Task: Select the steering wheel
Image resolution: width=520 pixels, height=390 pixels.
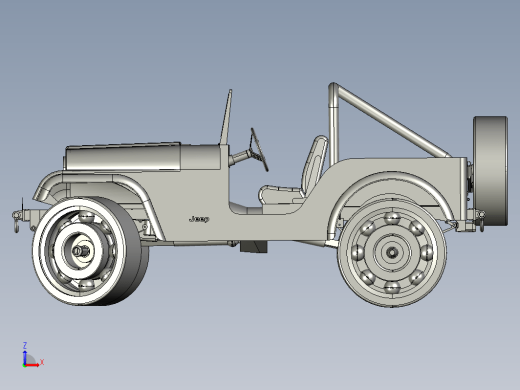Action: point(259,150)
